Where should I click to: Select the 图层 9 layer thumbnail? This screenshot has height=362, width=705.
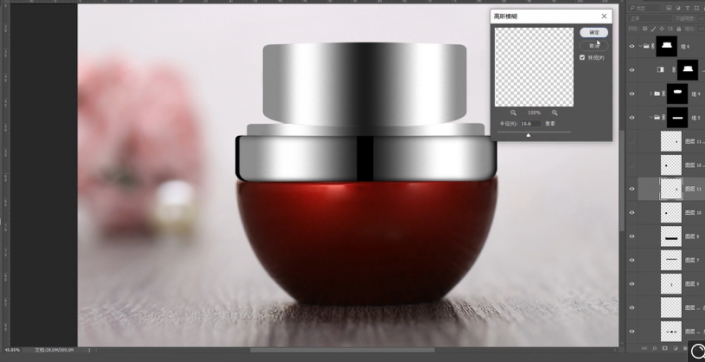(671, 284)
